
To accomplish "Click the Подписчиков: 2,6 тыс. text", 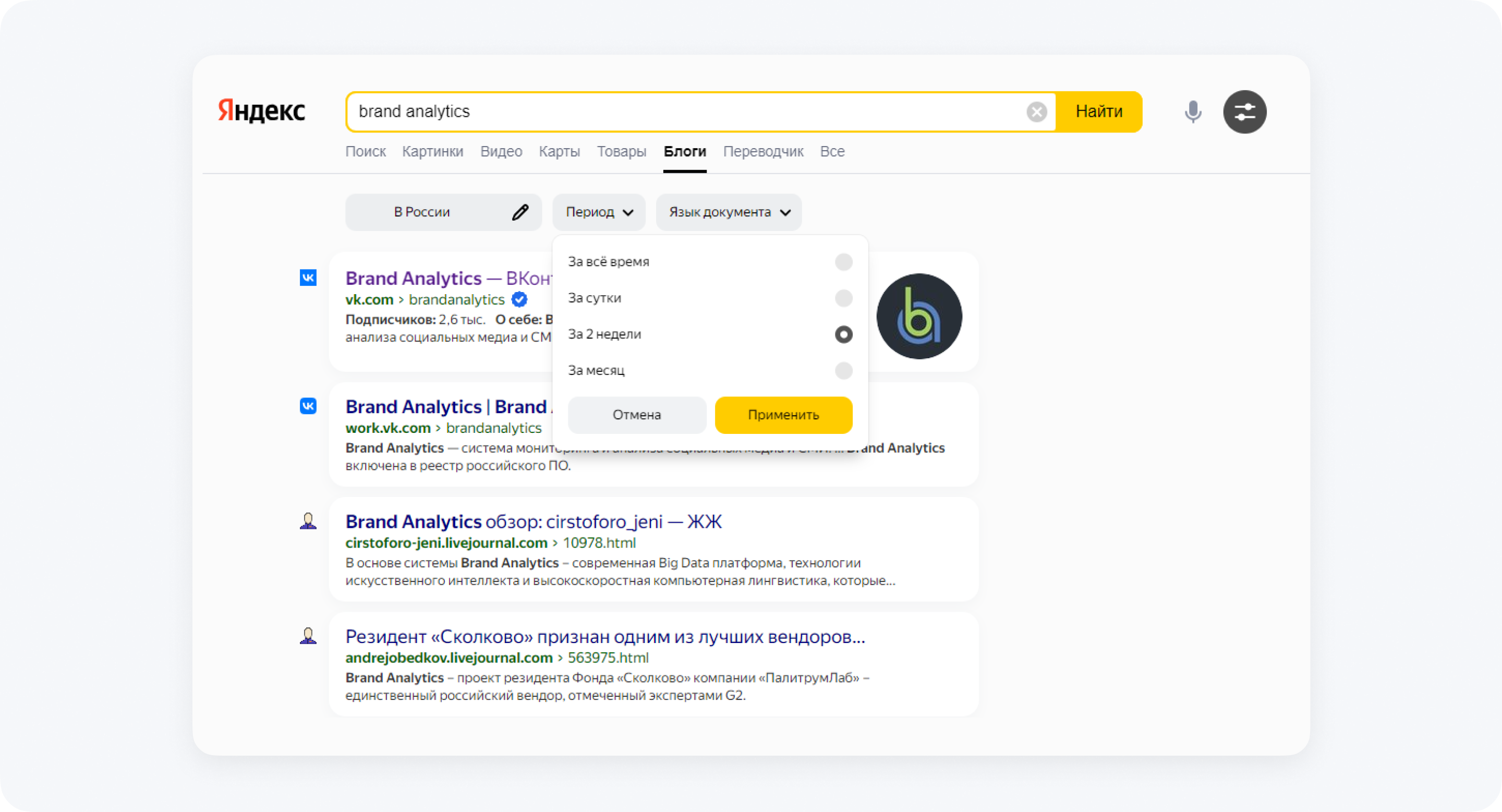I will coord(415,320).
